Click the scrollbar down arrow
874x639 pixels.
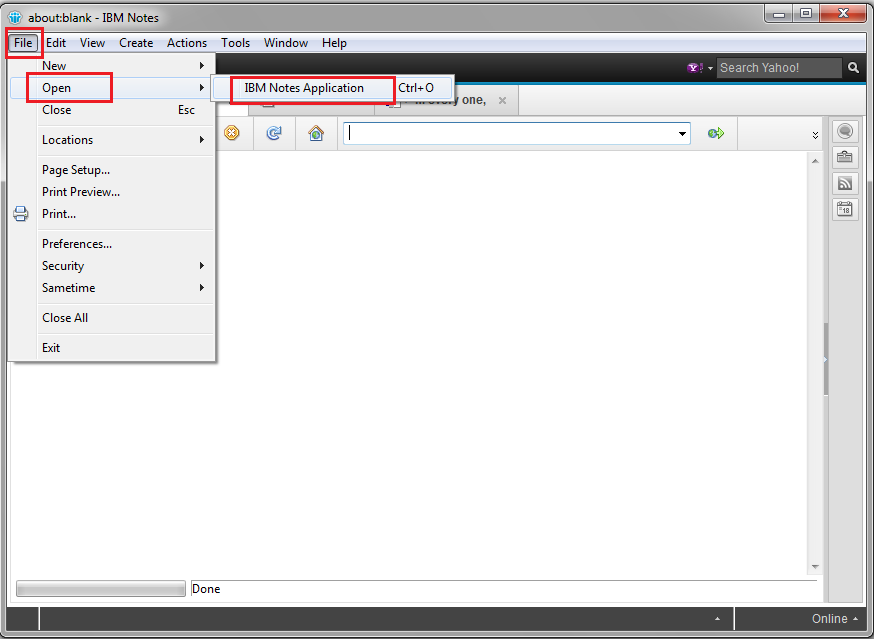[815, 567]
